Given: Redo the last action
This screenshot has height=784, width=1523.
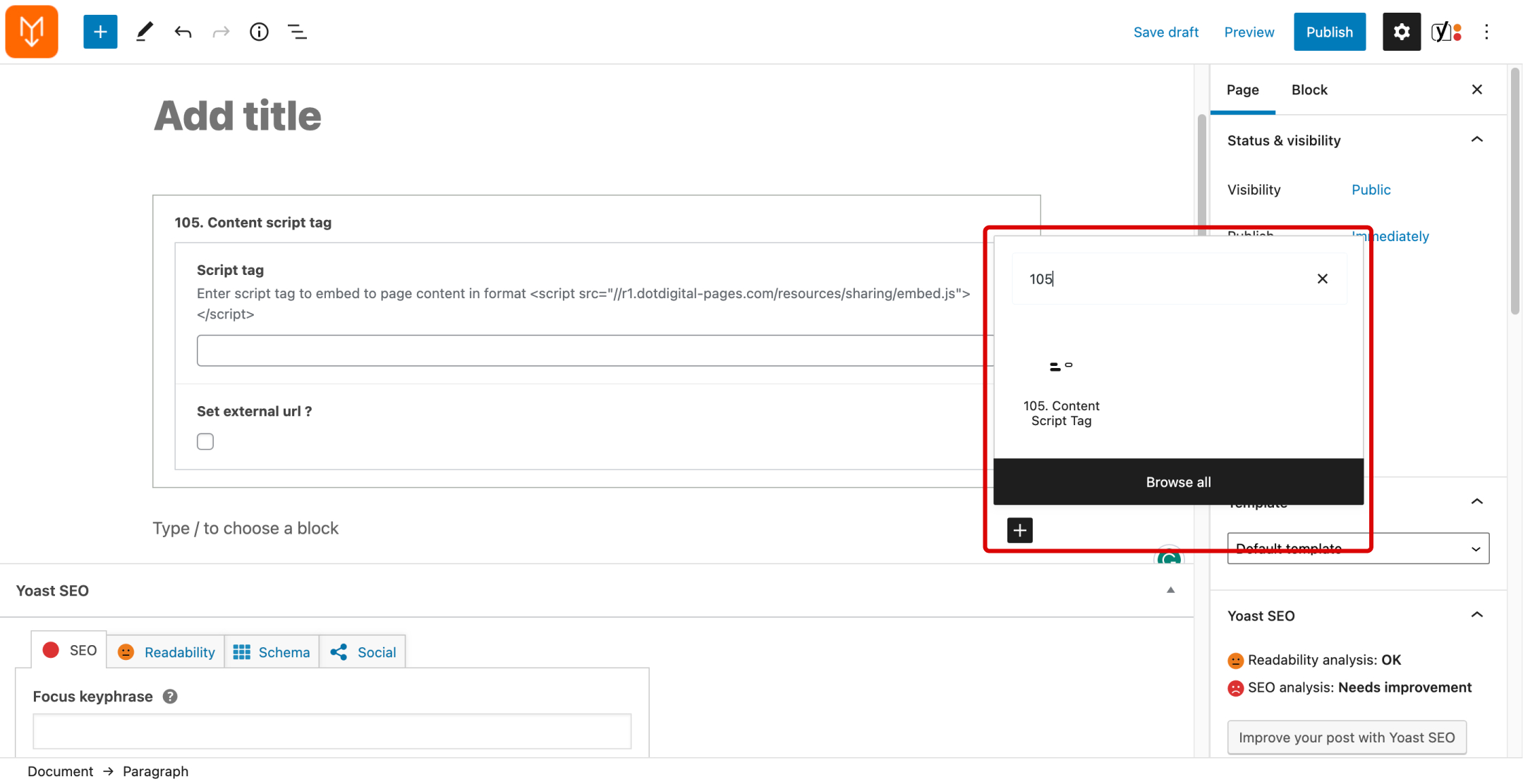Looking at the screenshot, I should pos(221,32).
